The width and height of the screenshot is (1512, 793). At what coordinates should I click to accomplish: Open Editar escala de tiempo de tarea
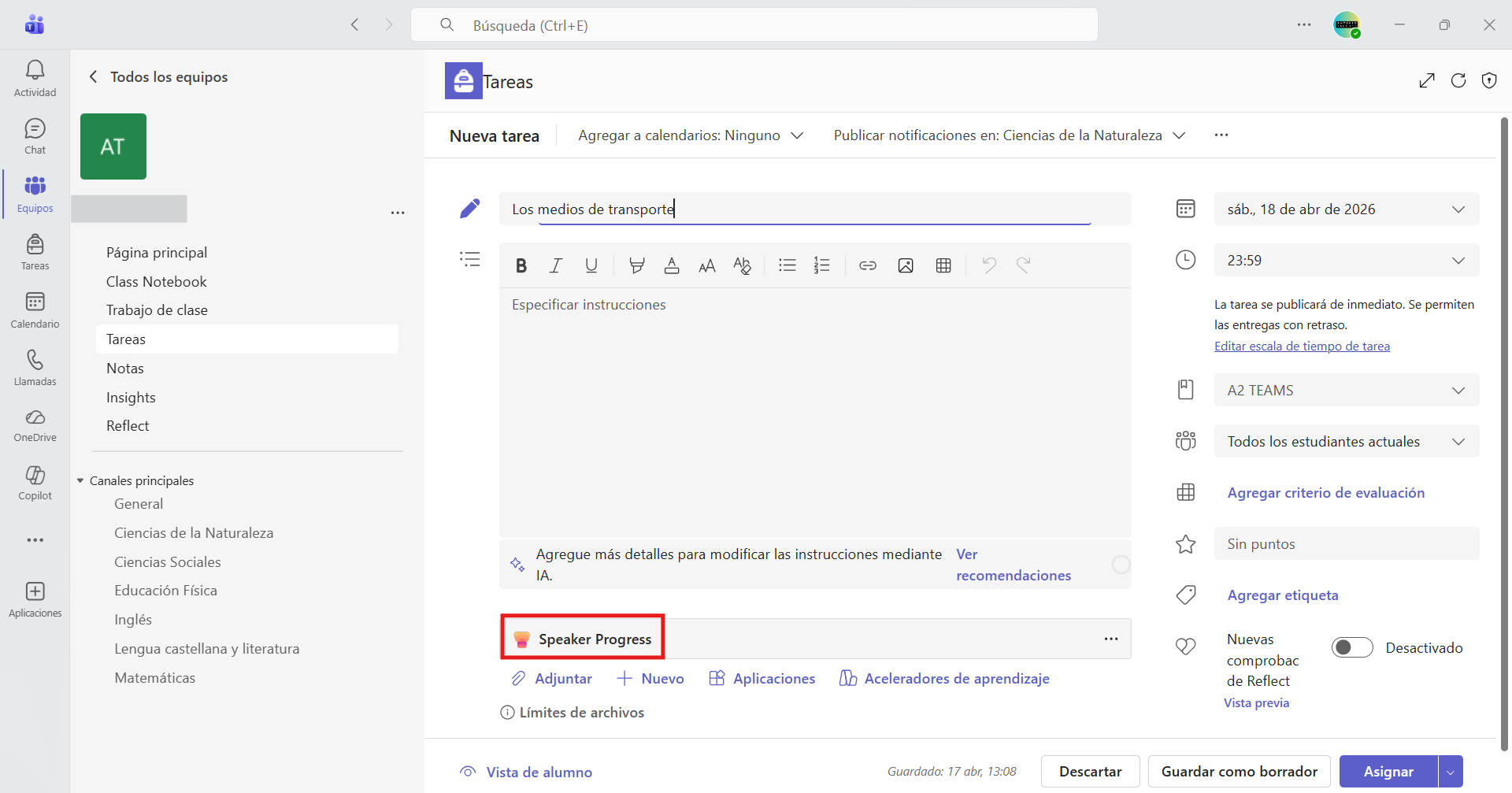coord(1302,346)
